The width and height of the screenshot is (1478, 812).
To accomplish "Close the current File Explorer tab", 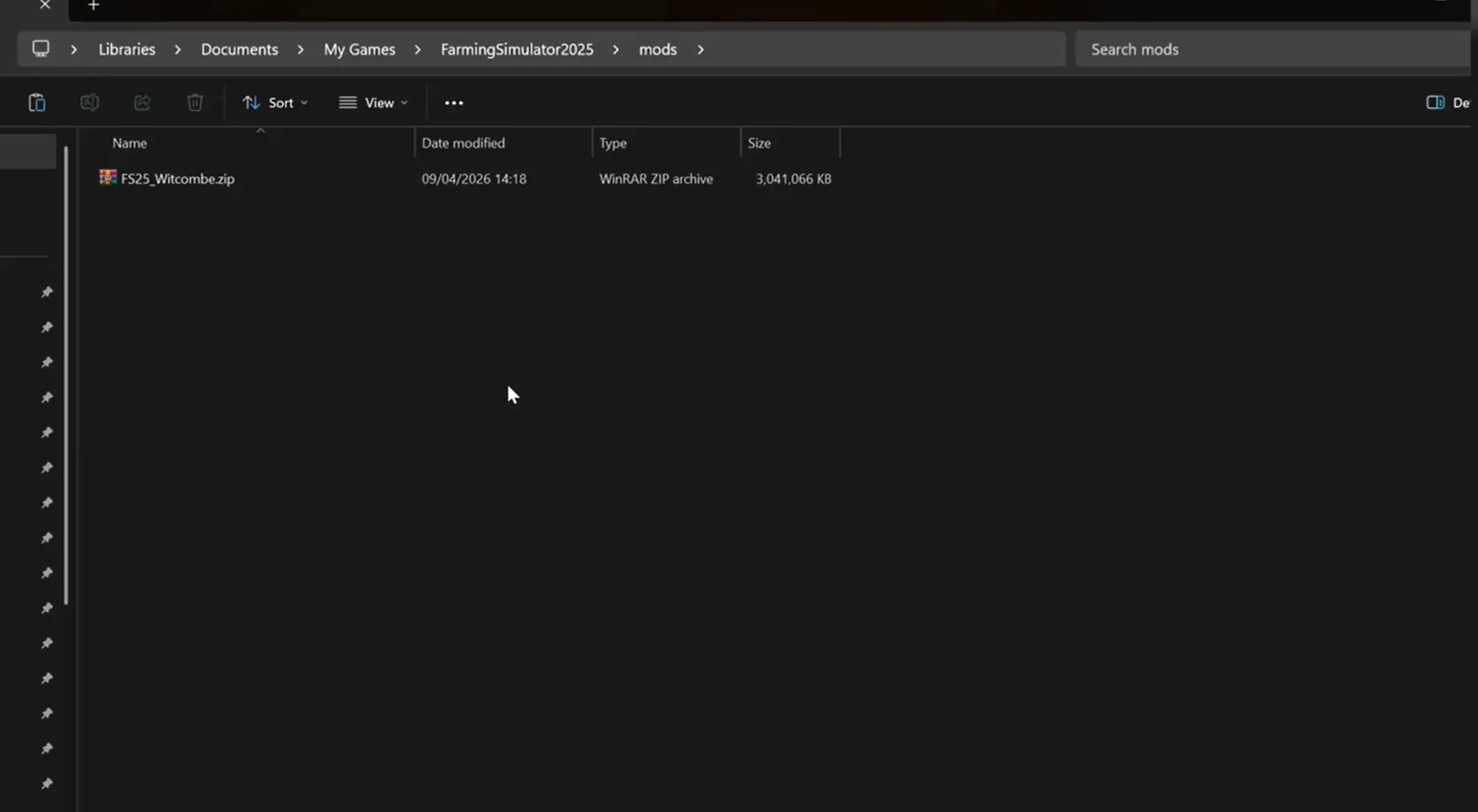I will 45,5.
